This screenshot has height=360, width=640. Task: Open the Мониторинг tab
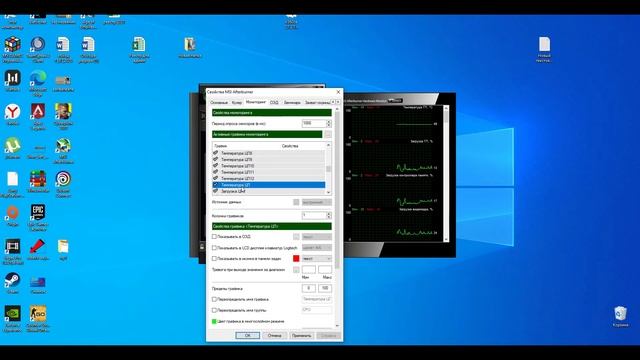[256, 102]
